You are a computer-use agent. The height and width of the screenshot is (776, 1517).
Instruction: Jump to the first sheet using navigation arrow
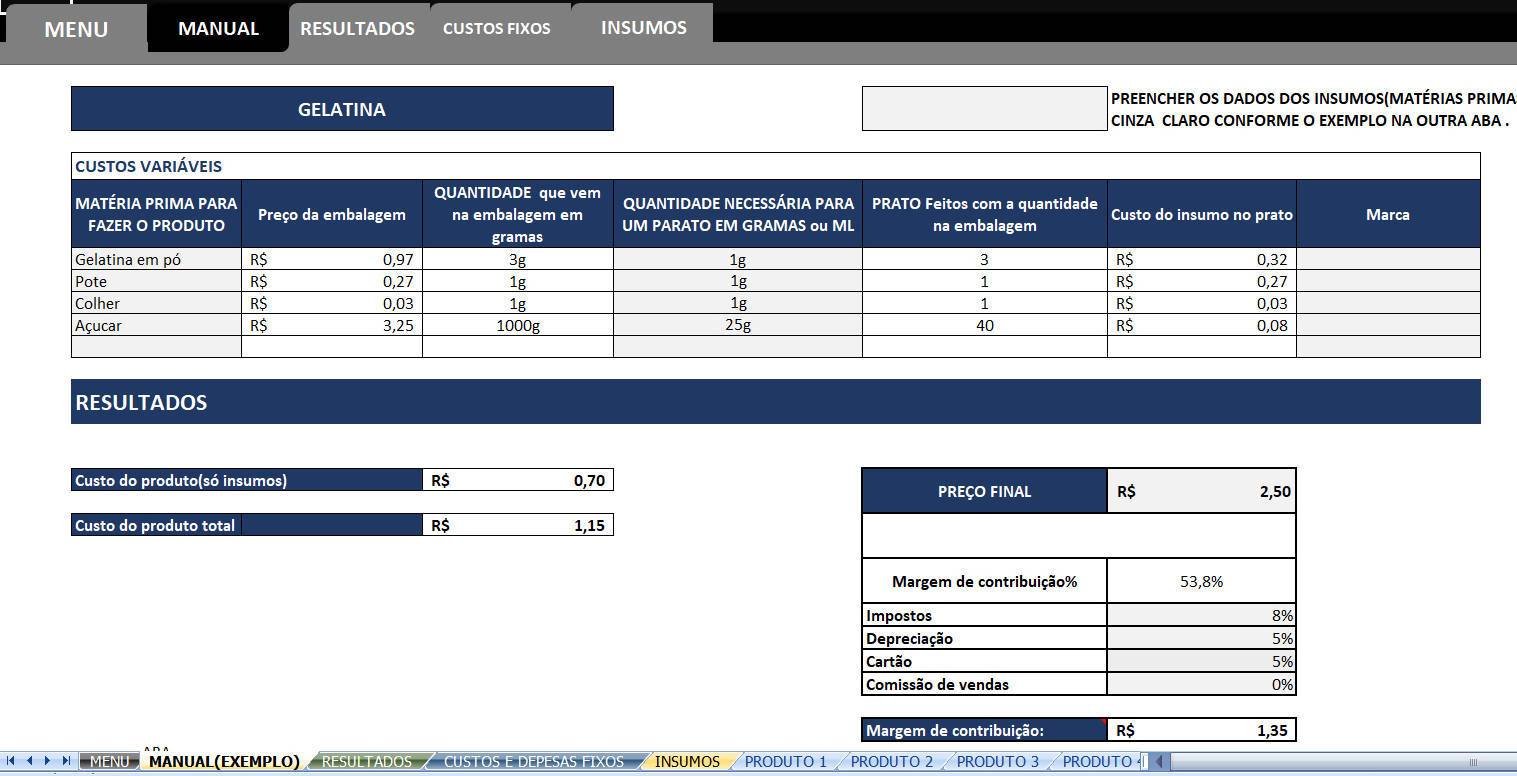(10, 761)
